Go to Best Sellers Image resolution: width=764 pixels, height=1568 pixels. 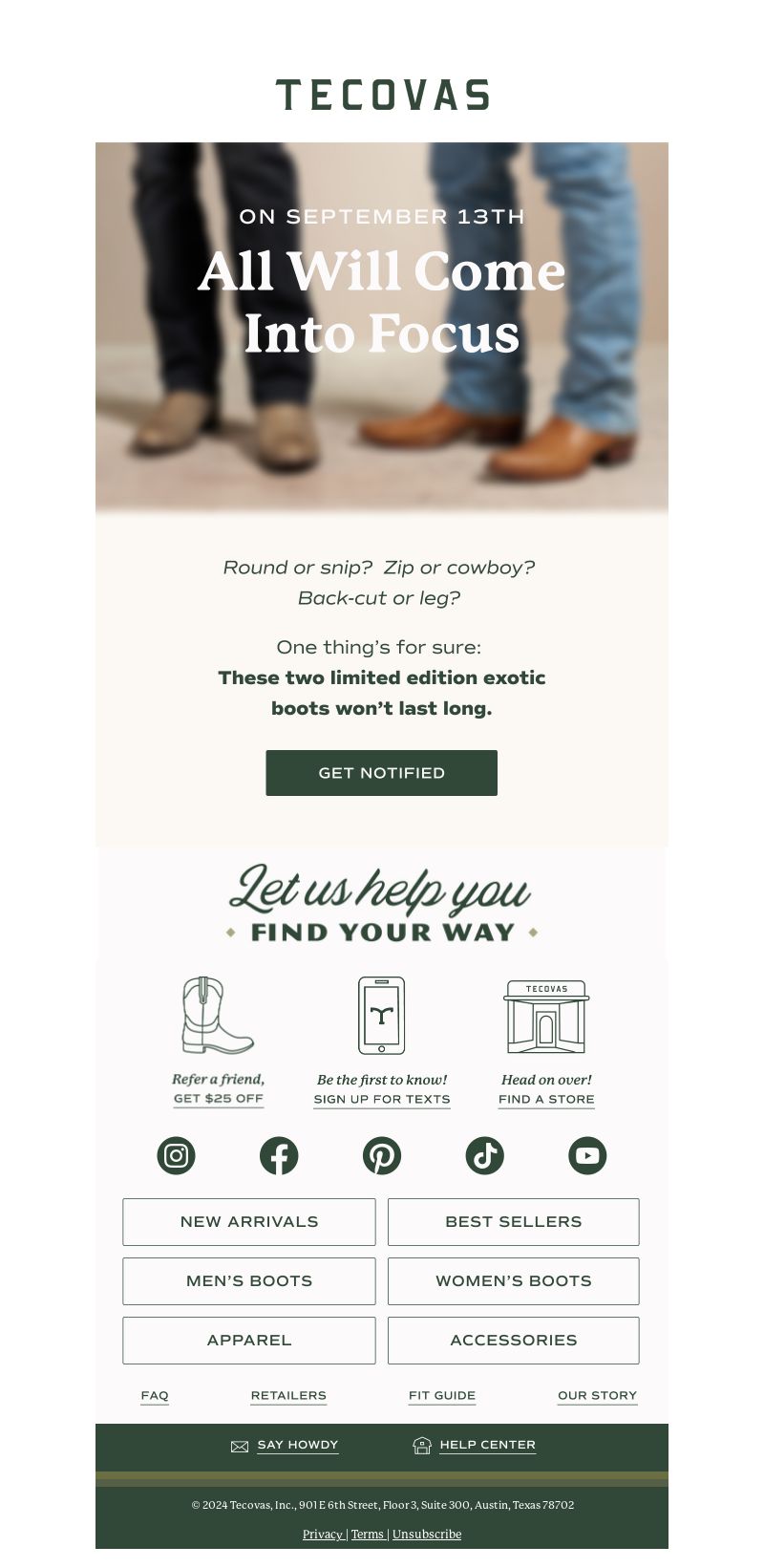[x=514, y=1222]
